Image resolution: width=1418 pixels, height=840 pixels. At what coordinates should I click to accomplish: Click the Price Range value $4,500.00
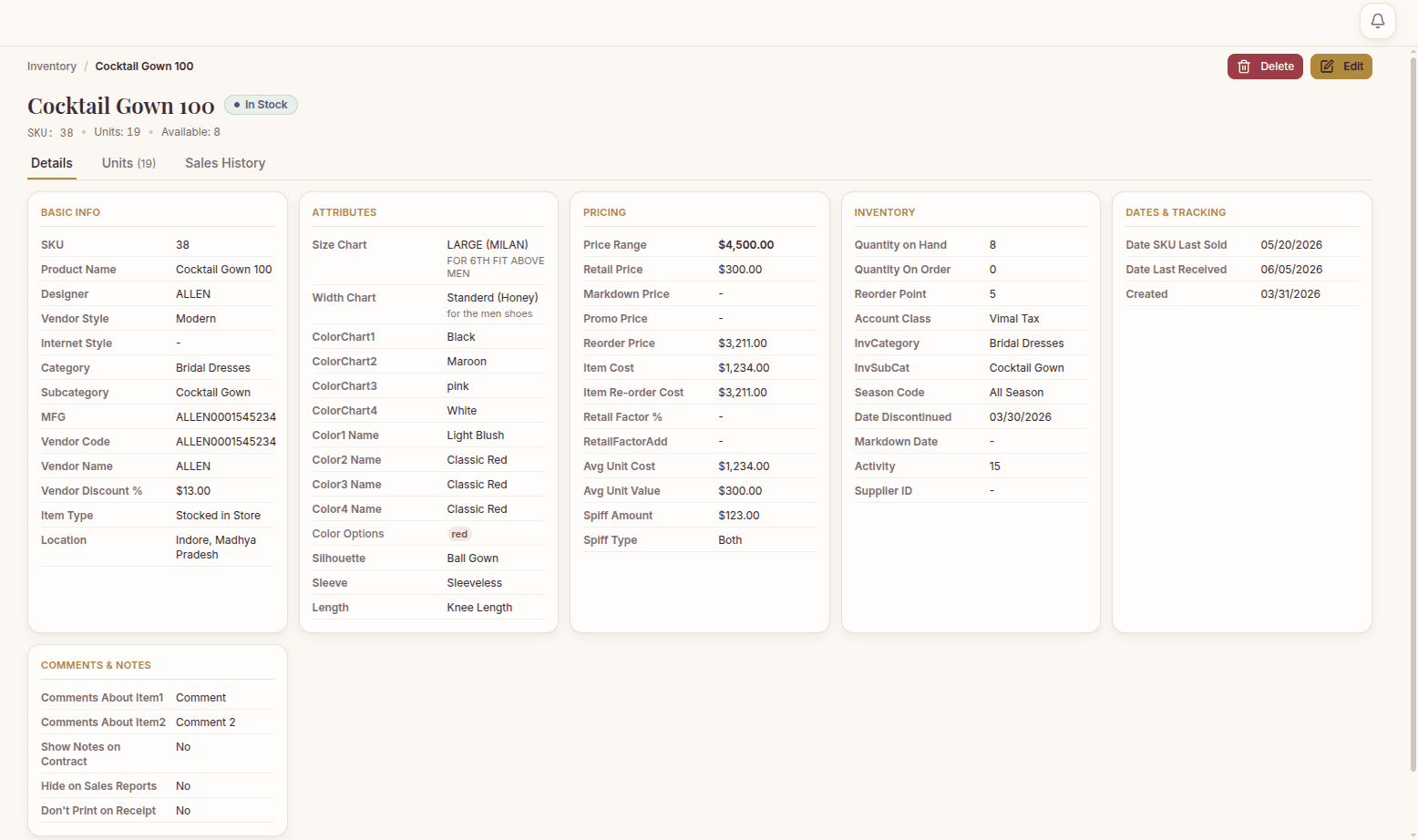745,245
